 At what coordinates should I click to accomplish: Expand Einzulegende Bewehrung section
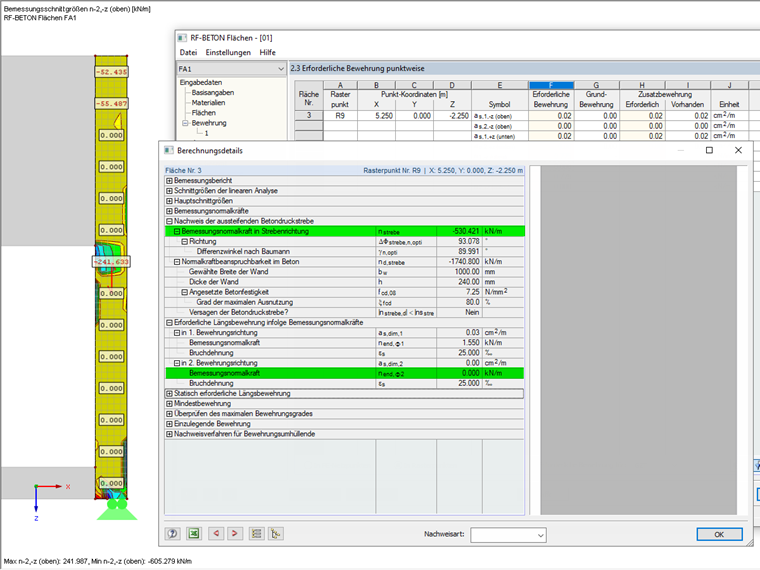point(169,424)
